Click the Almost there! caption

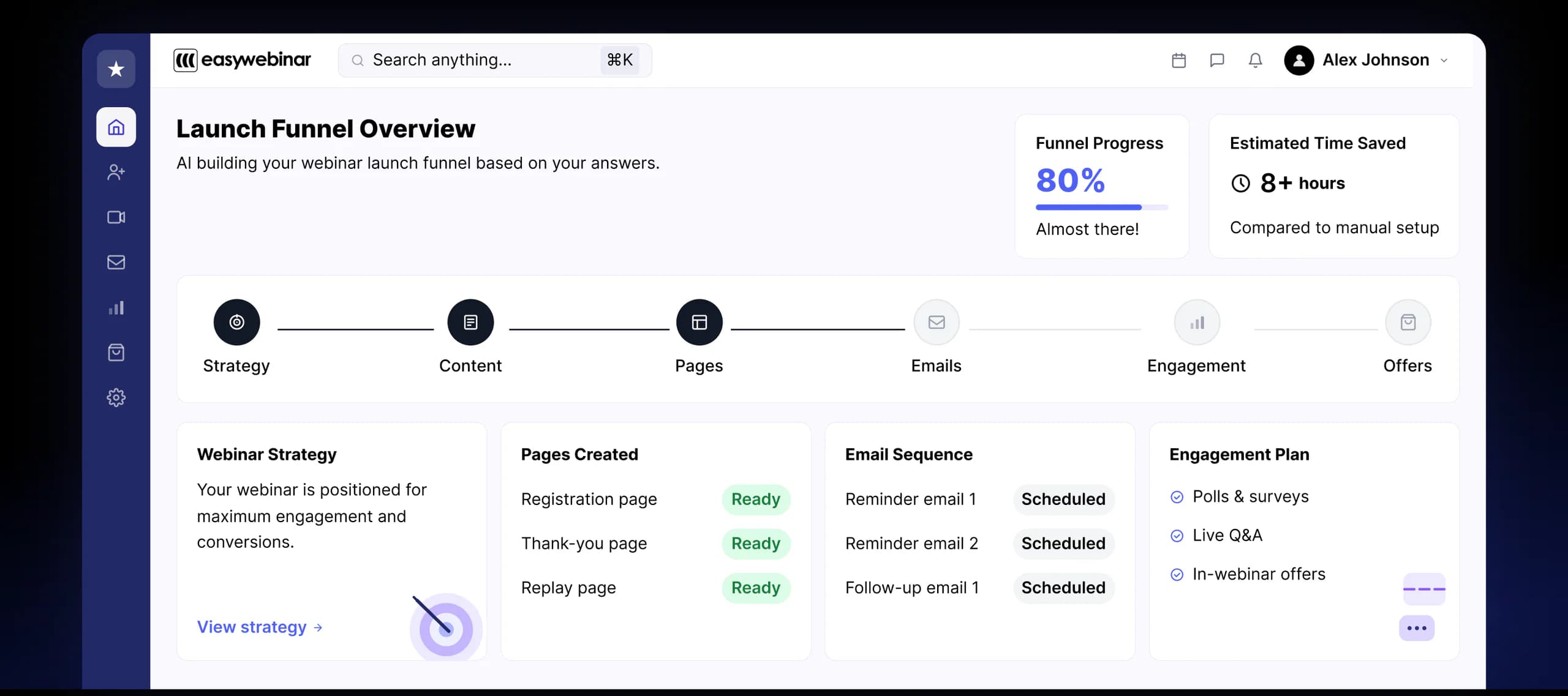[x=1087, y=229]
